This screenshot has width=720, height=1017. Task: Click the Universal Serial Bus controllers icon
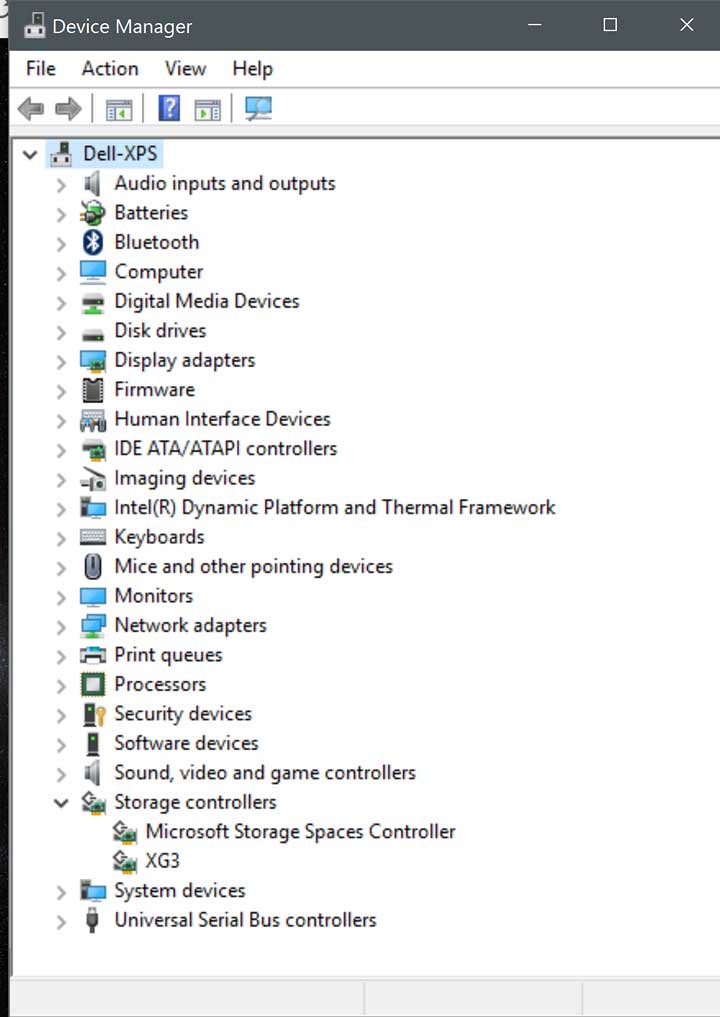[x=92, y=920]
